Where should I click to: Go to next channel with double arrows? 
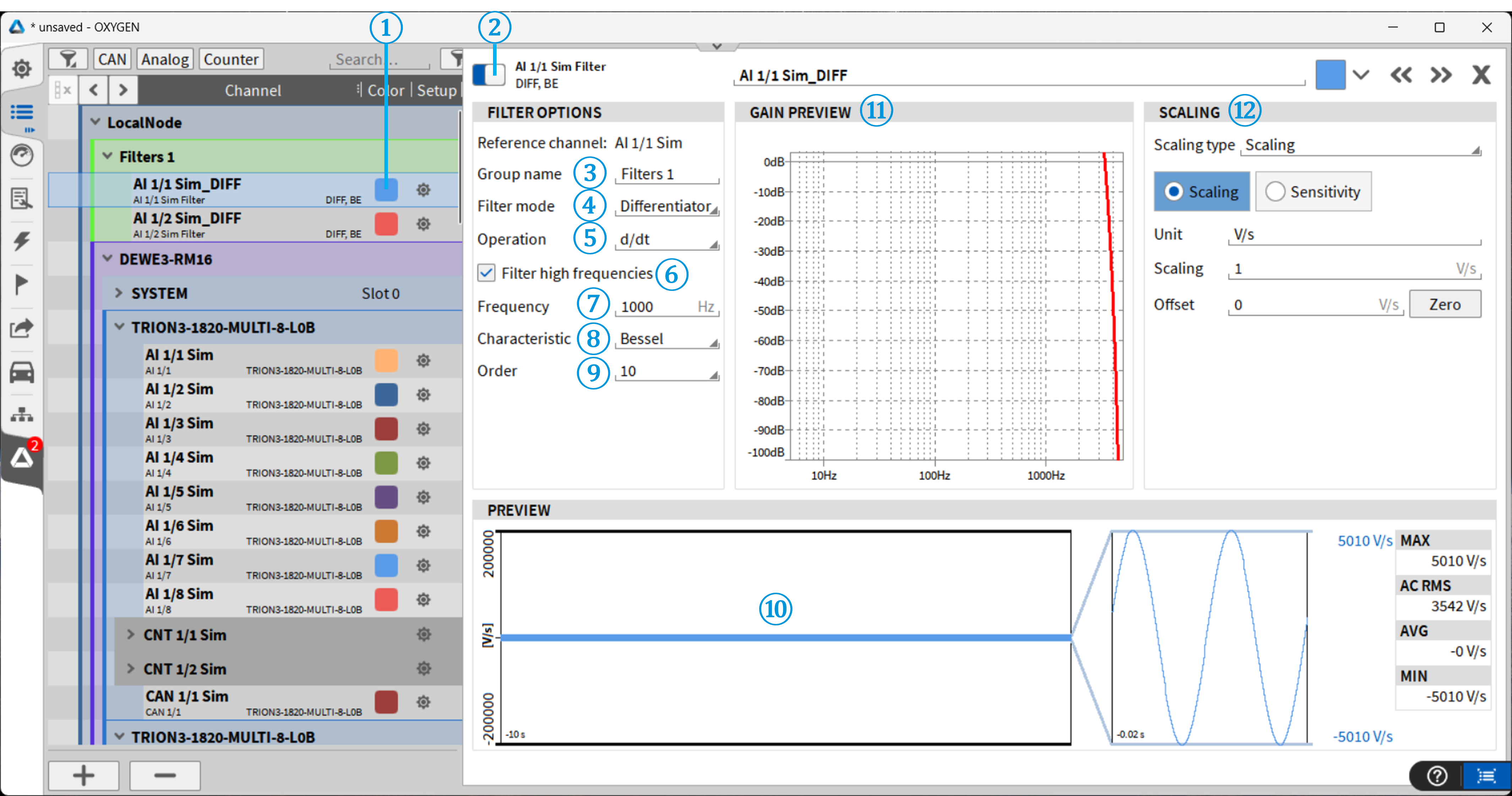tap(1440, 75)
